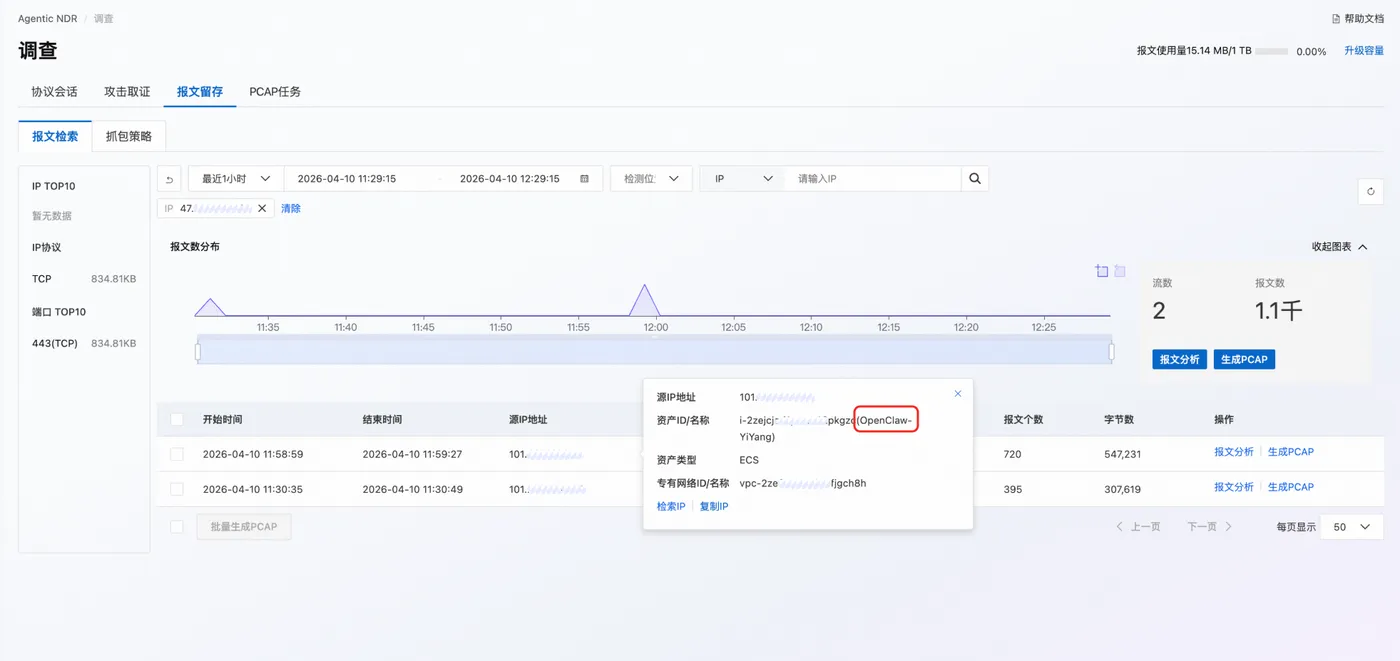Check the row starting 2026-04-10 11:30:35
The width and height of the screenshot is (1400, 661).
pos(177,489)
